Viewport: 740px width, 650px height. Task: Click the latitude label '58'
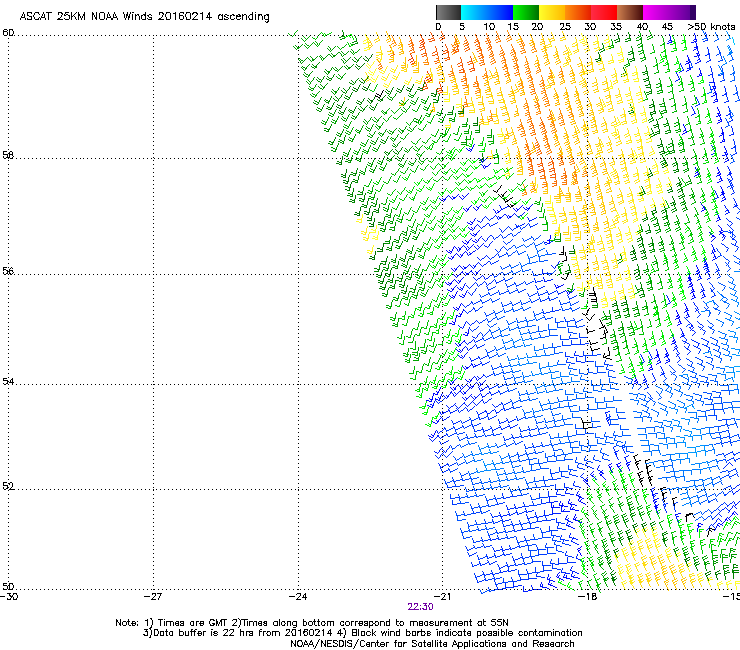(x=8, y=155)
